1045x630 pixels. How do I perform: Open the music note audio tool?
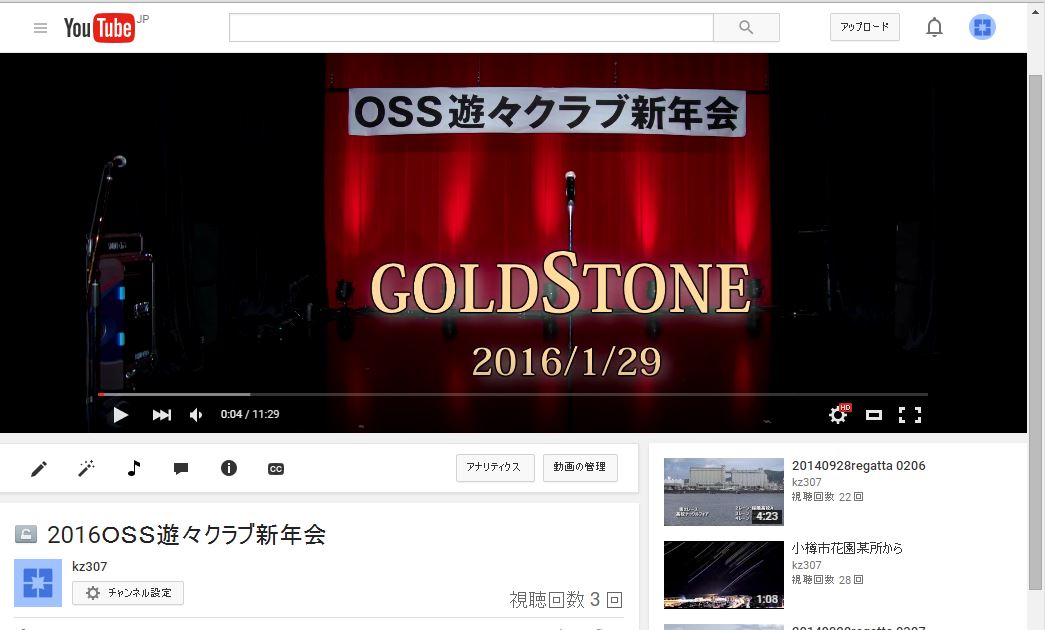click(134, 468)
